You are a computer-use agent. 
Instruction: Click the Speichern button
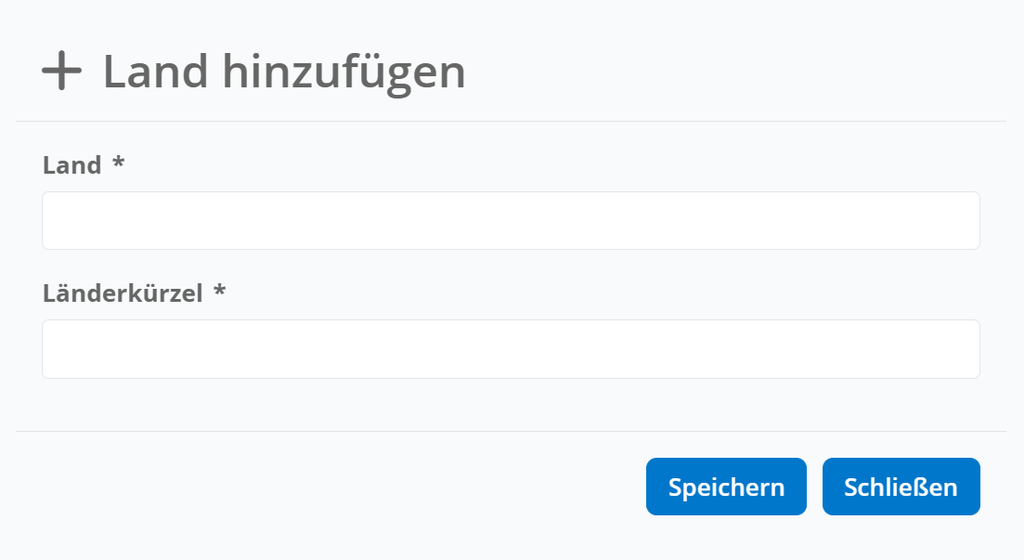pos(726,487)
